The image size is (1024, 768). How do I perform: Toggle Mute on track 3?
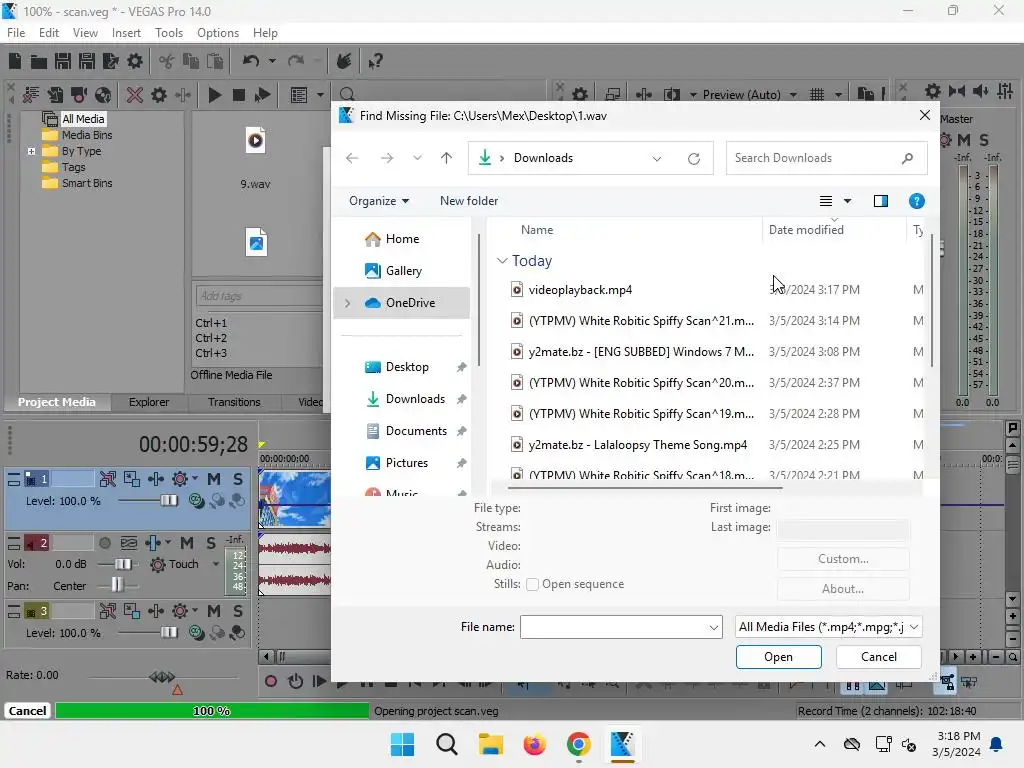[x=214, y=611]
